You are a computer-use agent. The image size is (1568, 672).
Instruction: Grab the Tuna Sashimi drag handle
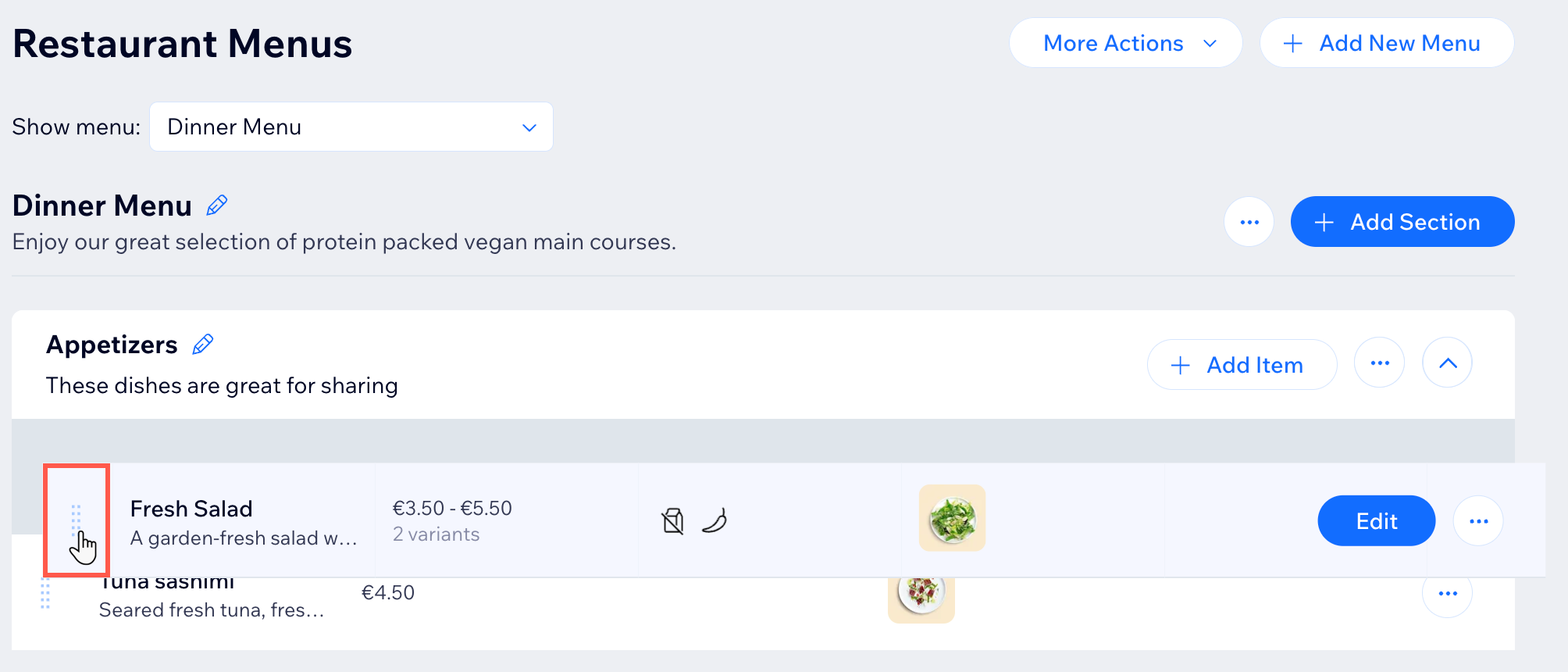[45, 592]
